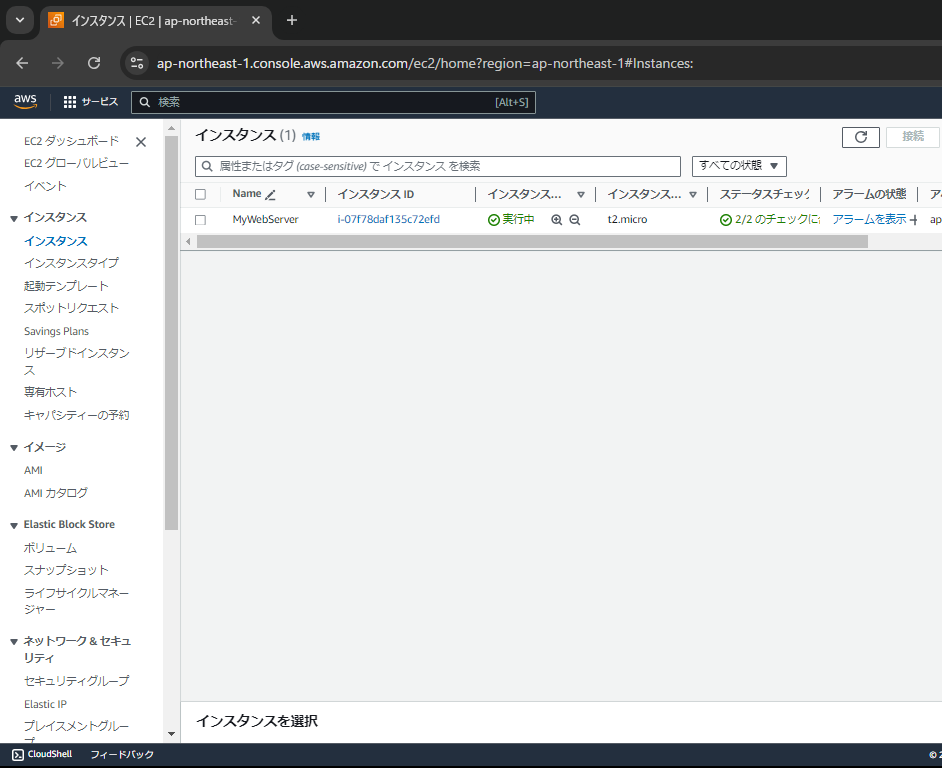The width and height of the screenshot is (942, 768).
Task: Open EC2 ダッシュボード in sidebar
Action: pos(71,141)
